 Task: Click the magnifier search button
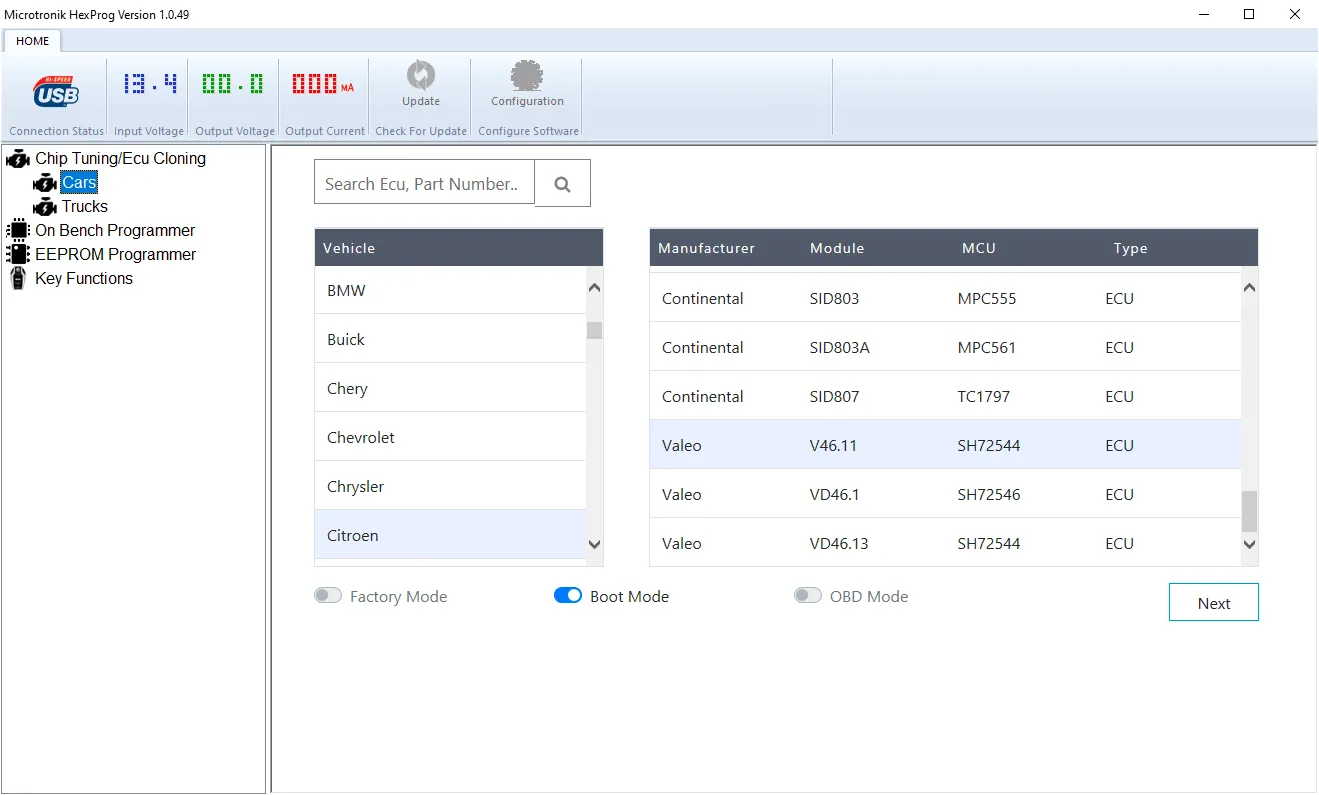point(562,183)
